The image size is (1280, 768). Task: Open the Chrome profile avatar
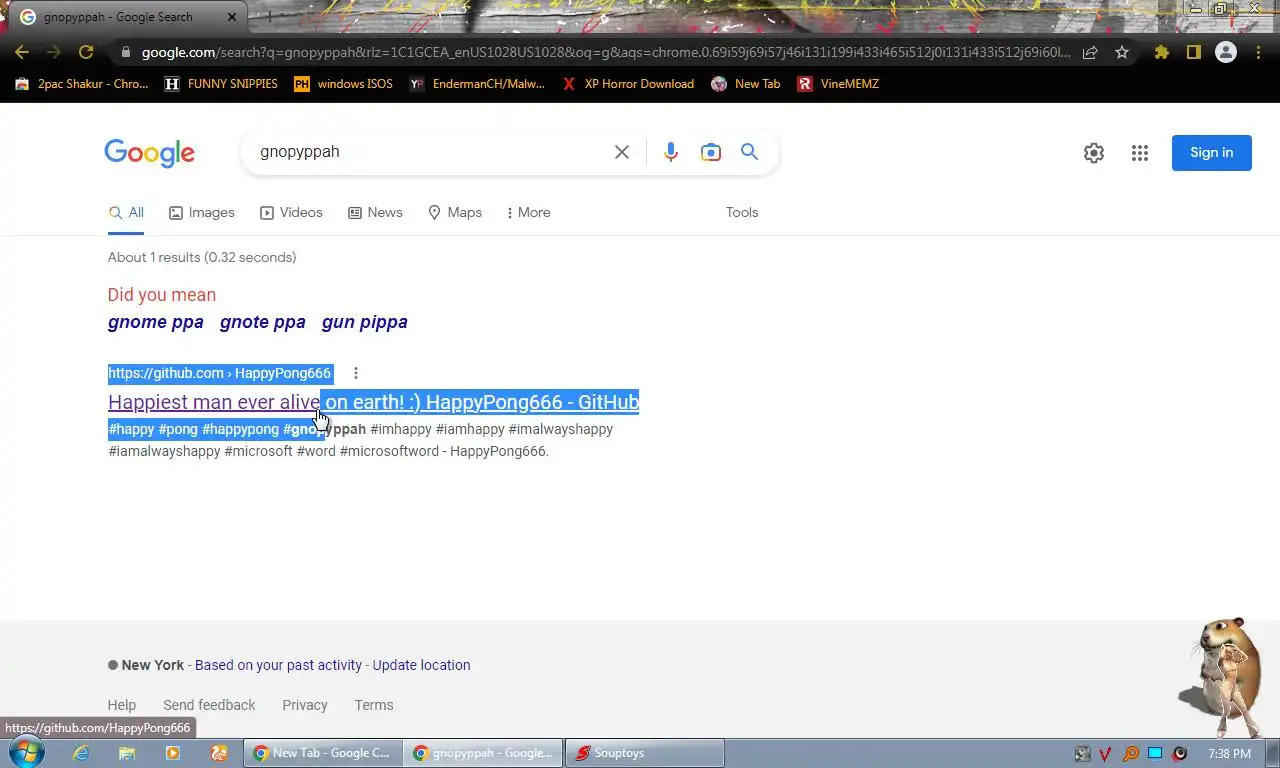[x=1225, y=52]
